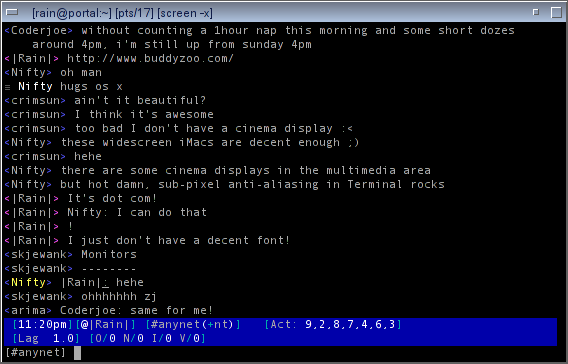Click the small minimize square in title bar
This screenshot has height=364, width=568.
536,12
